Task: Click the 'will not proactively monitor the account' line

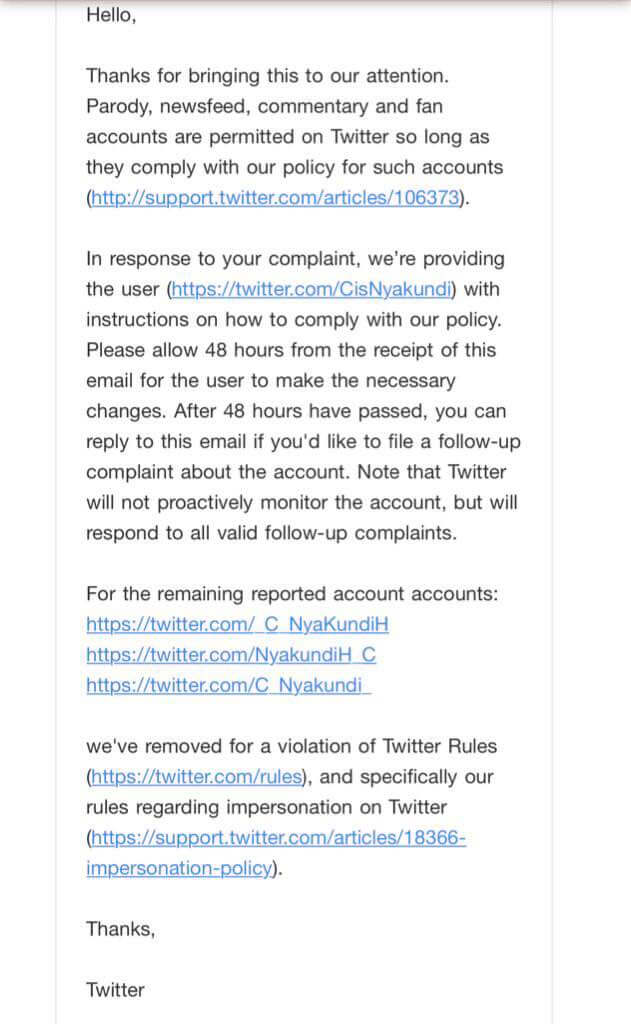Action: click(302, 502)
